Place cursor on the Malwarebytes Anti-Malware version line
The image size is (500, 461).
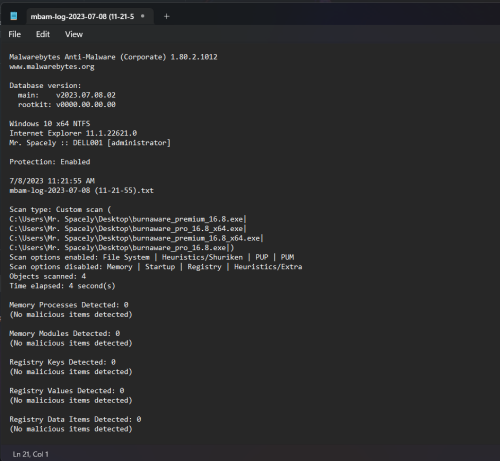pyautogui.click(x=113, y=57)
